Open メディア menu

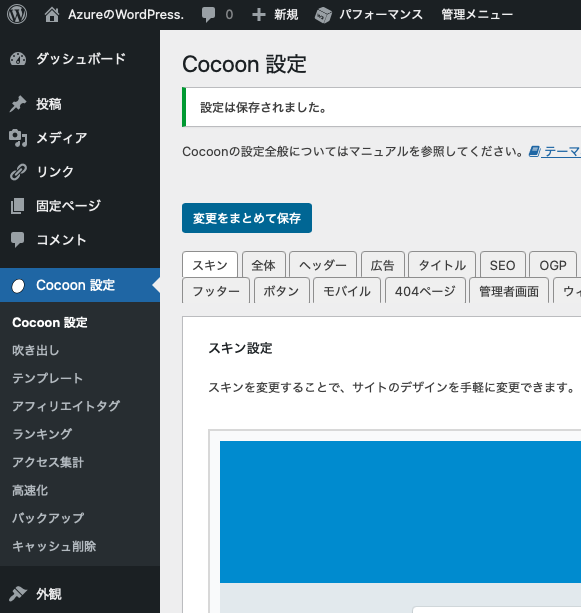tap(61, 138)
